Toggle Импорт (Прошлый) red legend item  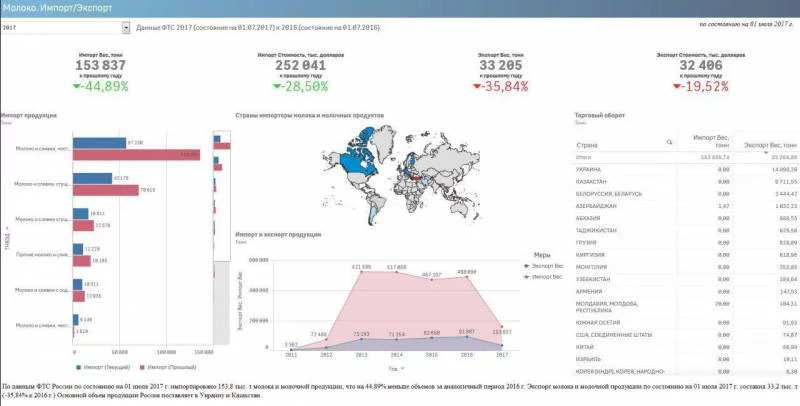click(x=142, y=366)
